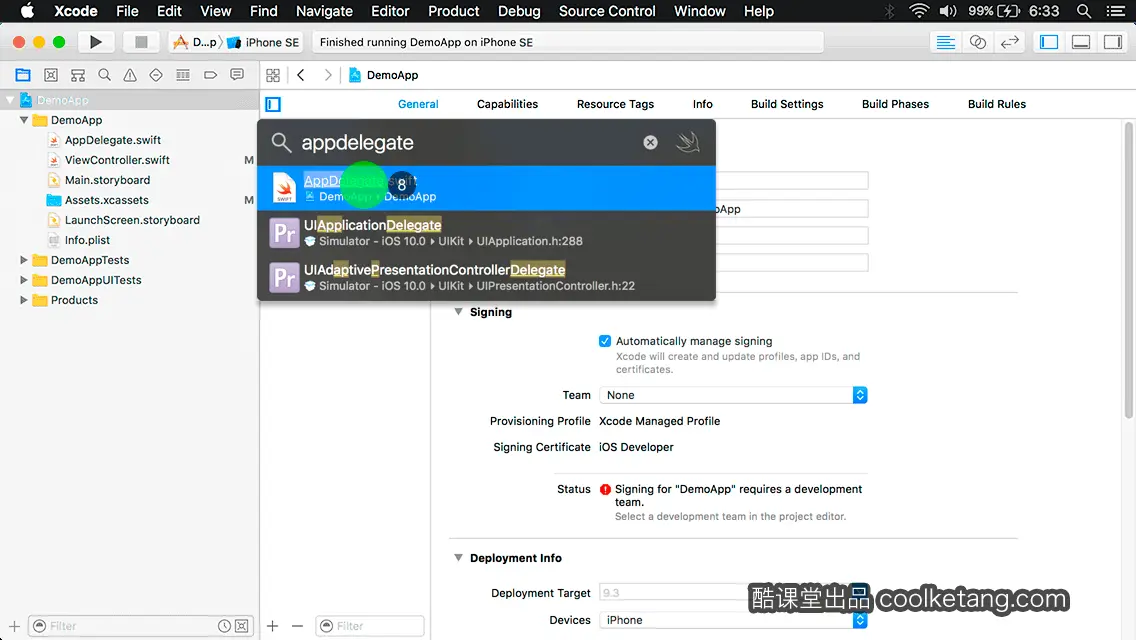
Task: Collapse the Signing section
Action: coord(458,312)
